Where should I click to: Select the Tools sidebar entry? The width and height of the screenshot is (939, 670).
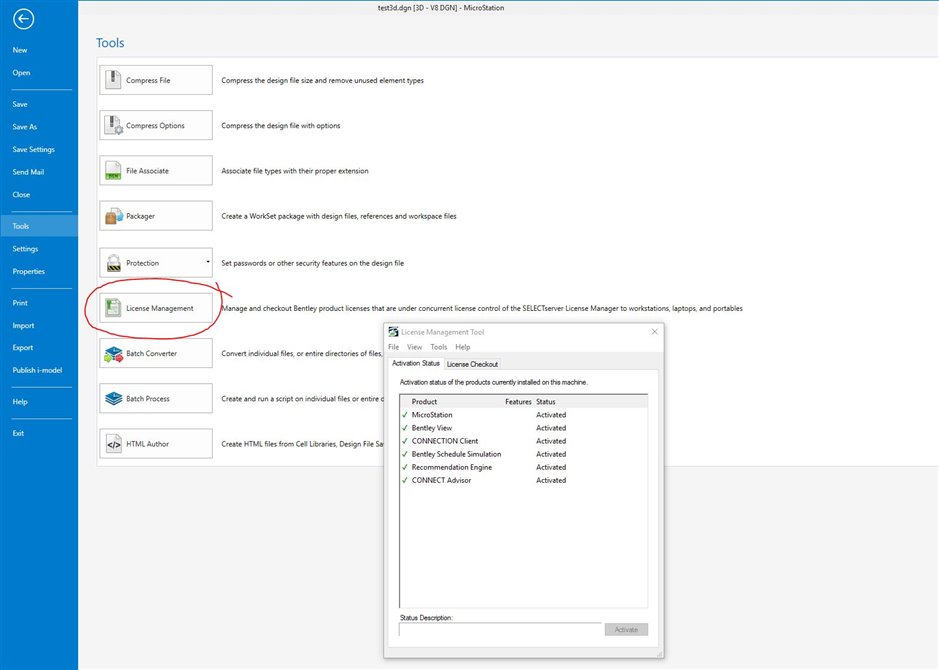[x=39, y=226]
